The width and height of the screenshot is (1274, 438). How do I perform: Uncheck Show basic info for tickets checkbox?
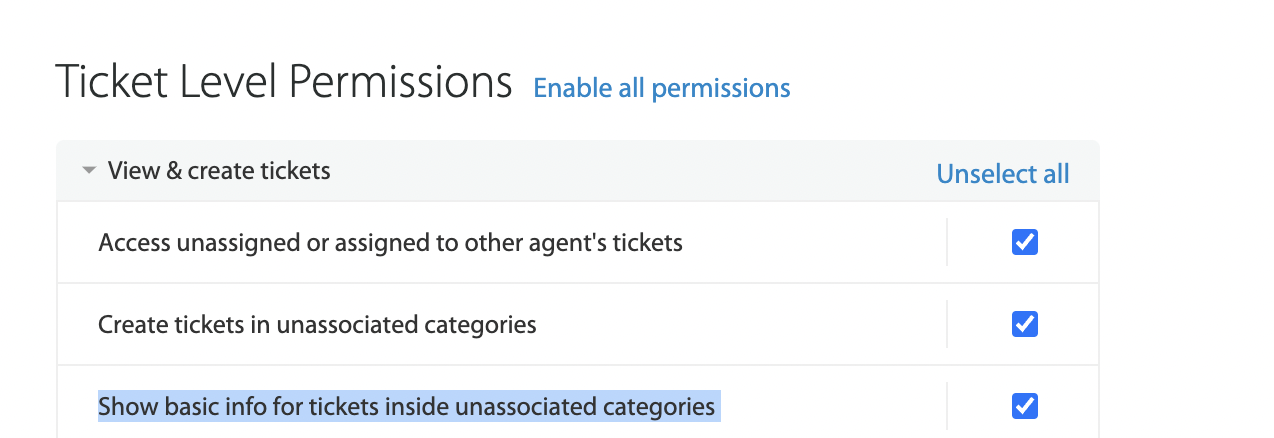pyautogui.click(x=1024, y=406)
